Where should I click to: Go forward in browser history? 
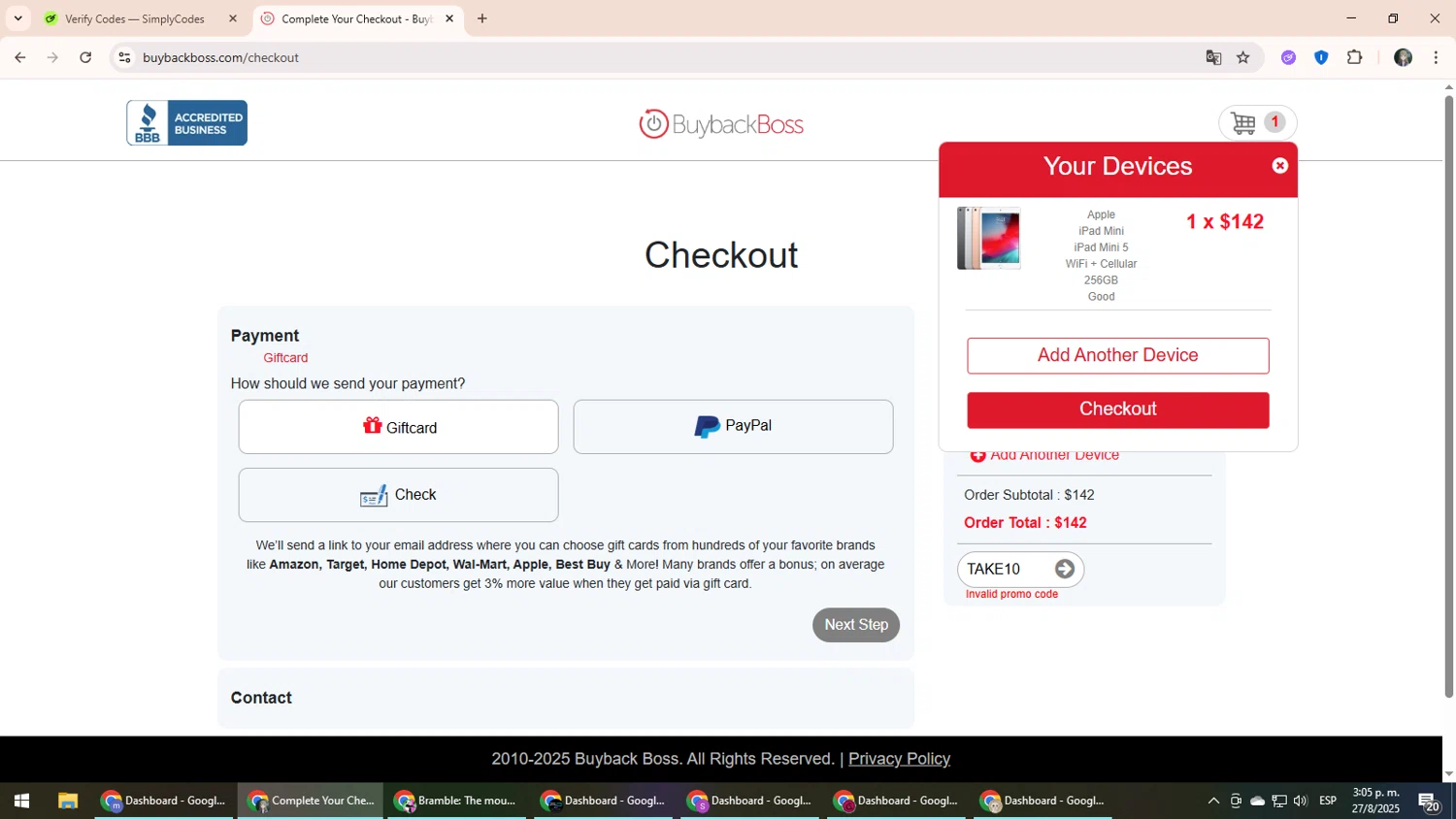[53, 57]
